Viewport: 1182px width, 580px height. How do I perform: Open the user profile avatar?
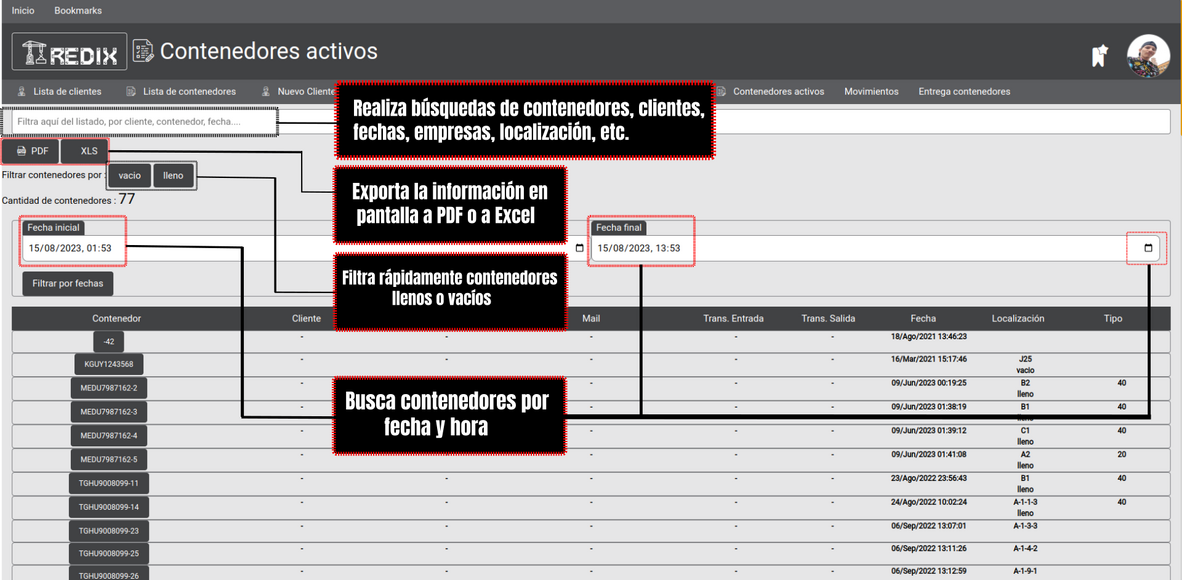[1148, 56]
